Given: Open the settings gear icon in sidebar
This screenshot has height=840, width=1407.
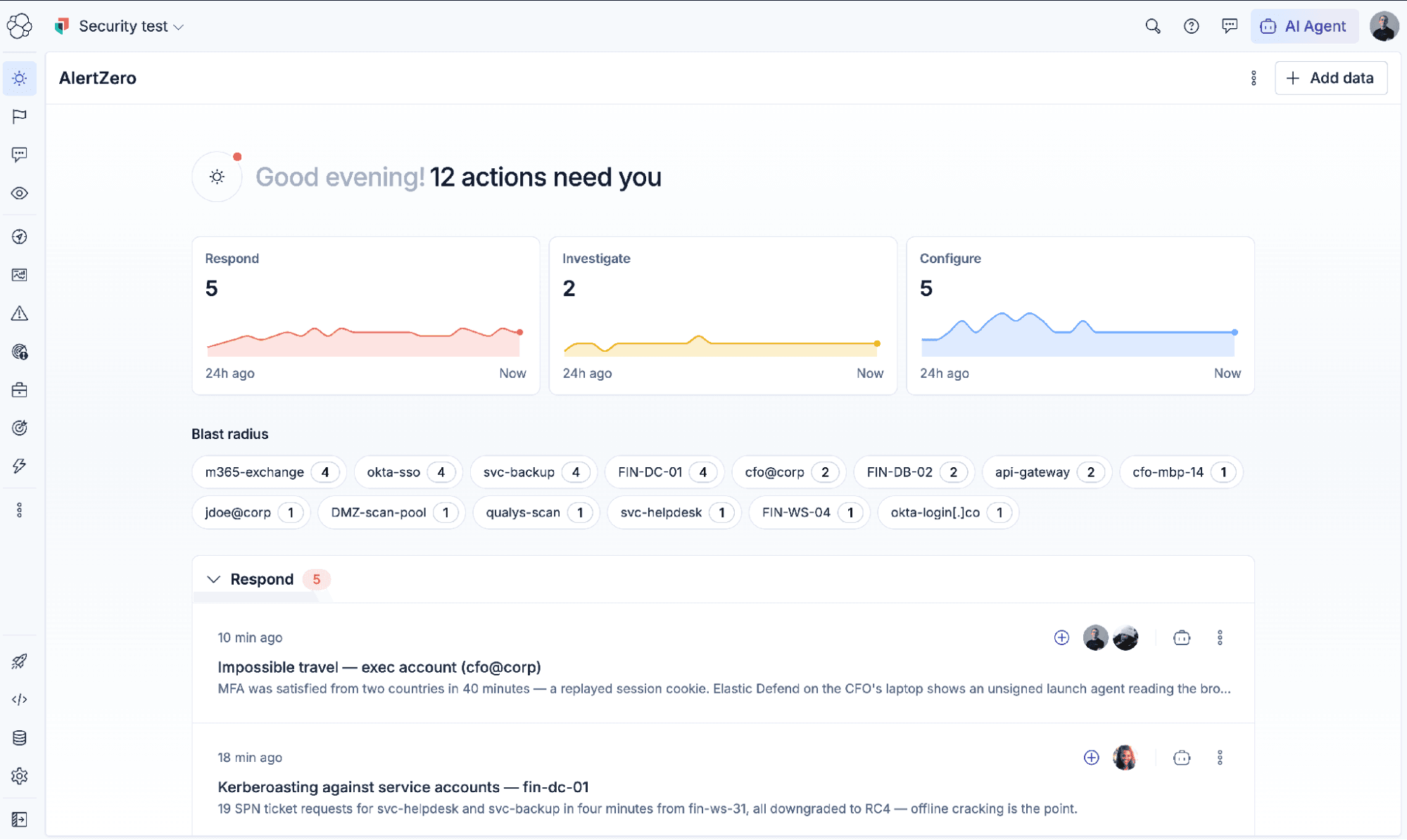Looking at the screenshot, I should [x=20, y=776].
